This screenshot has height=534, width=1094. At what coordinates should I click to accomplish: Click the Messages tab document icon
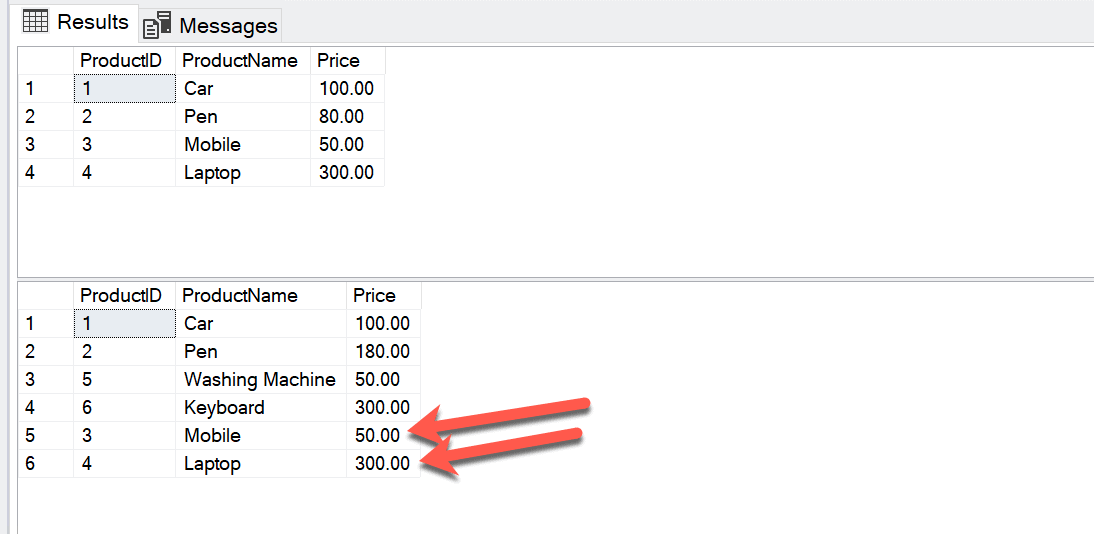coord(157,25)
